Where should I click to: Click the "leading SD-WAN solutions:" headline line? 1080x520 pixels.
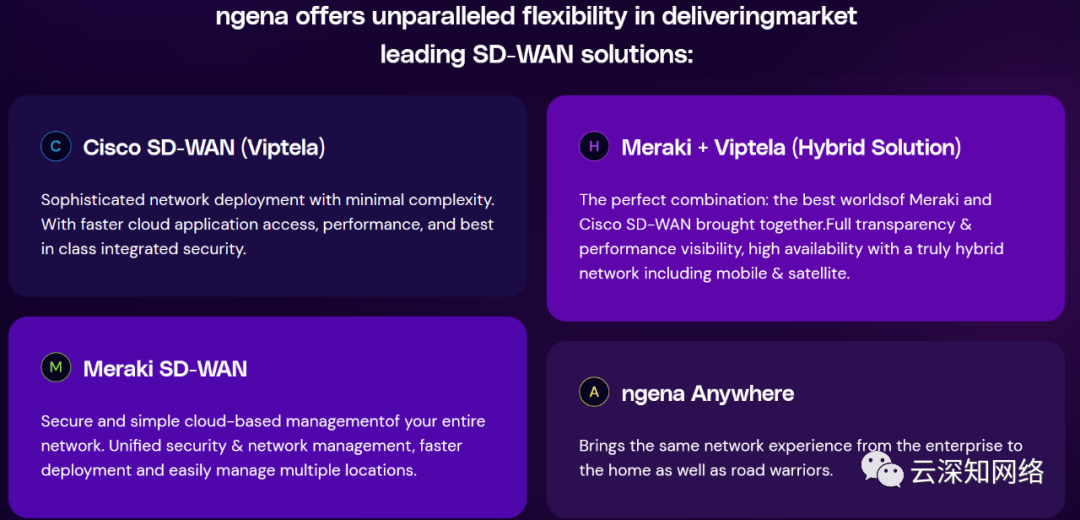click(536, 54)
